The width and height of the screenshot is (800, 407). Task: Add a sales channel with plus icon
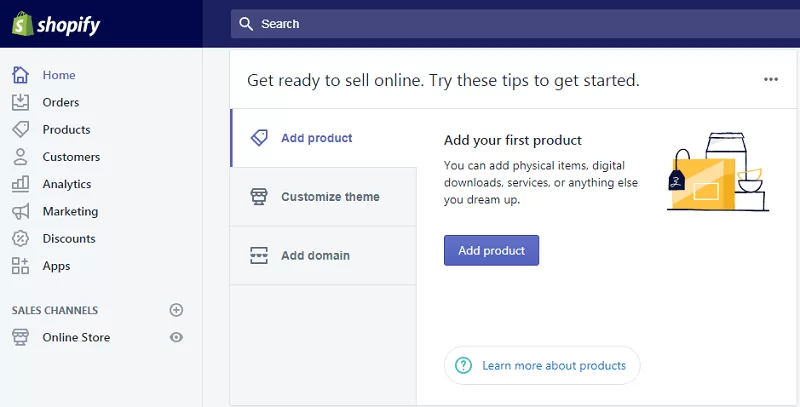pos(176,310)
